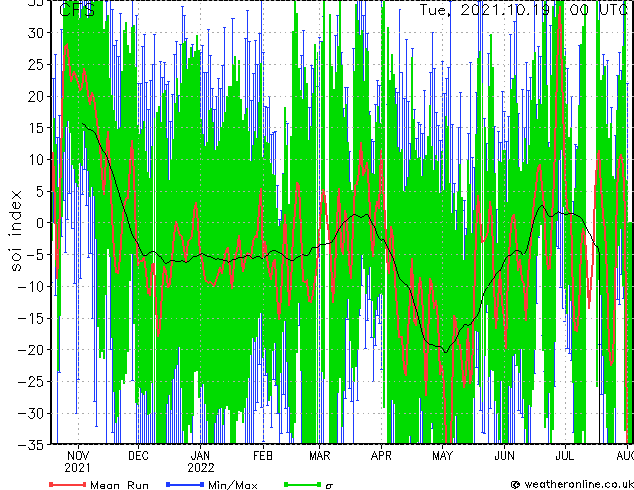Click the σ legend label
The width and height of the screenshot is (634, 490).
pyautogui.click(x=329, y=486)
